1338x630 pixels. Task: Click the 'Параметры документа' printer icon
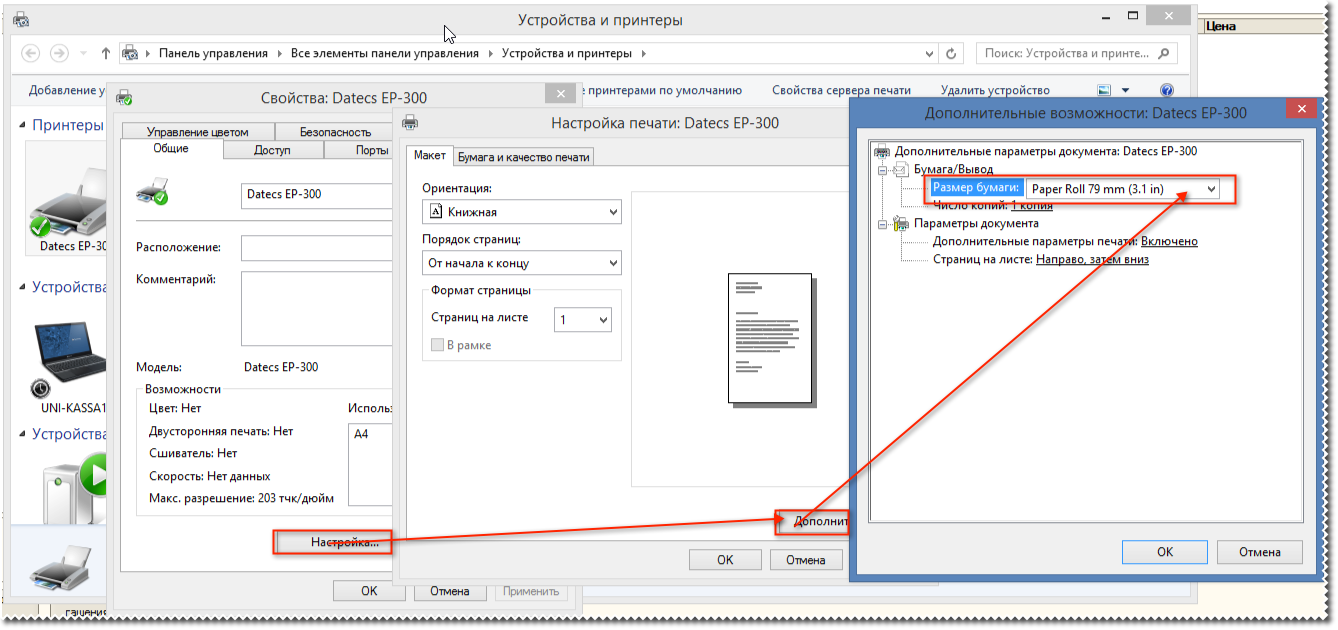coord(900,224)
